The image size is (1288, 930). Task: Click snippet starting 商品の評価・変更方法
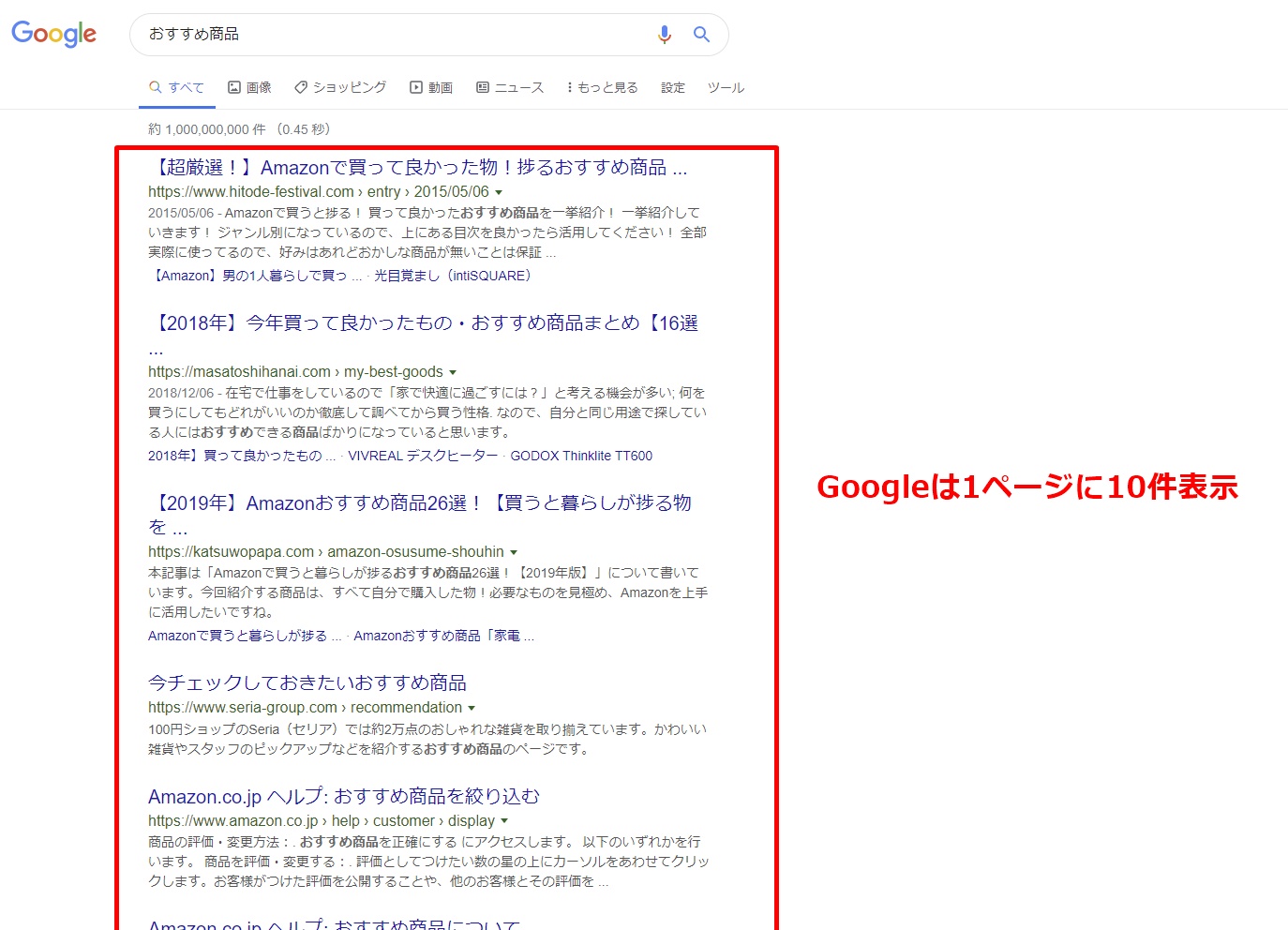[x=428, y=862]
